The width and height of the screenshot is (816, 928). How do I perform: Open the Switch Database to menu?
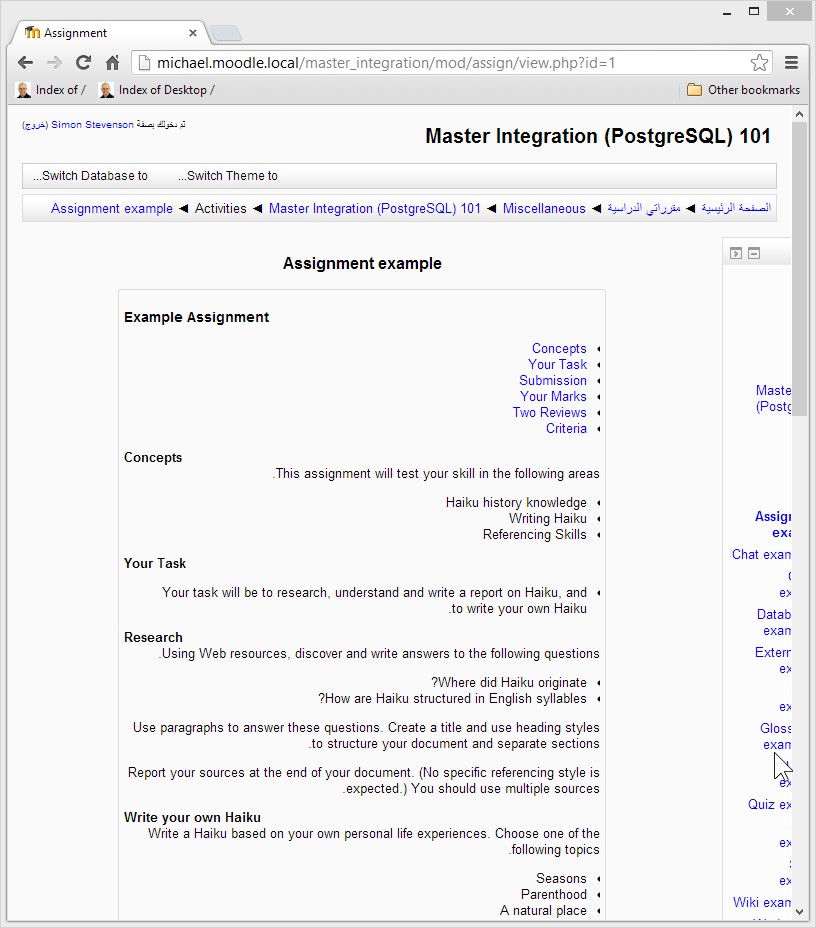(90, 176)
